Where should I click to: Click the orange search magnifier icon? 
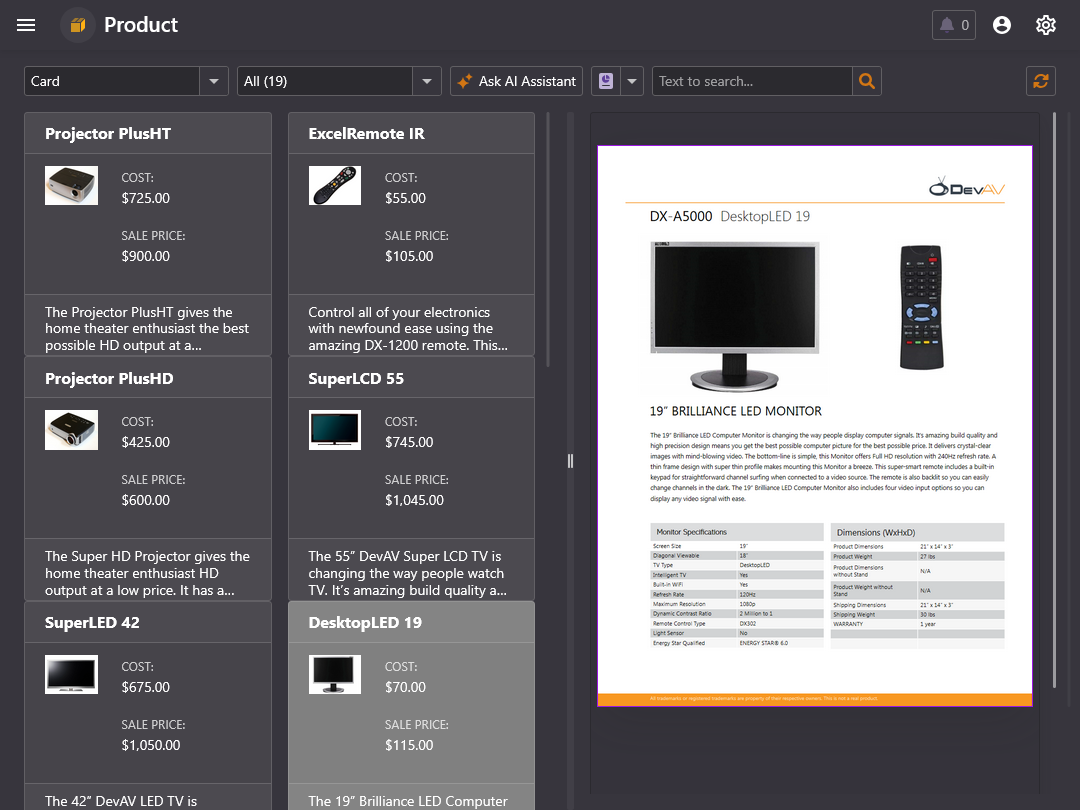tap(866, 81)
